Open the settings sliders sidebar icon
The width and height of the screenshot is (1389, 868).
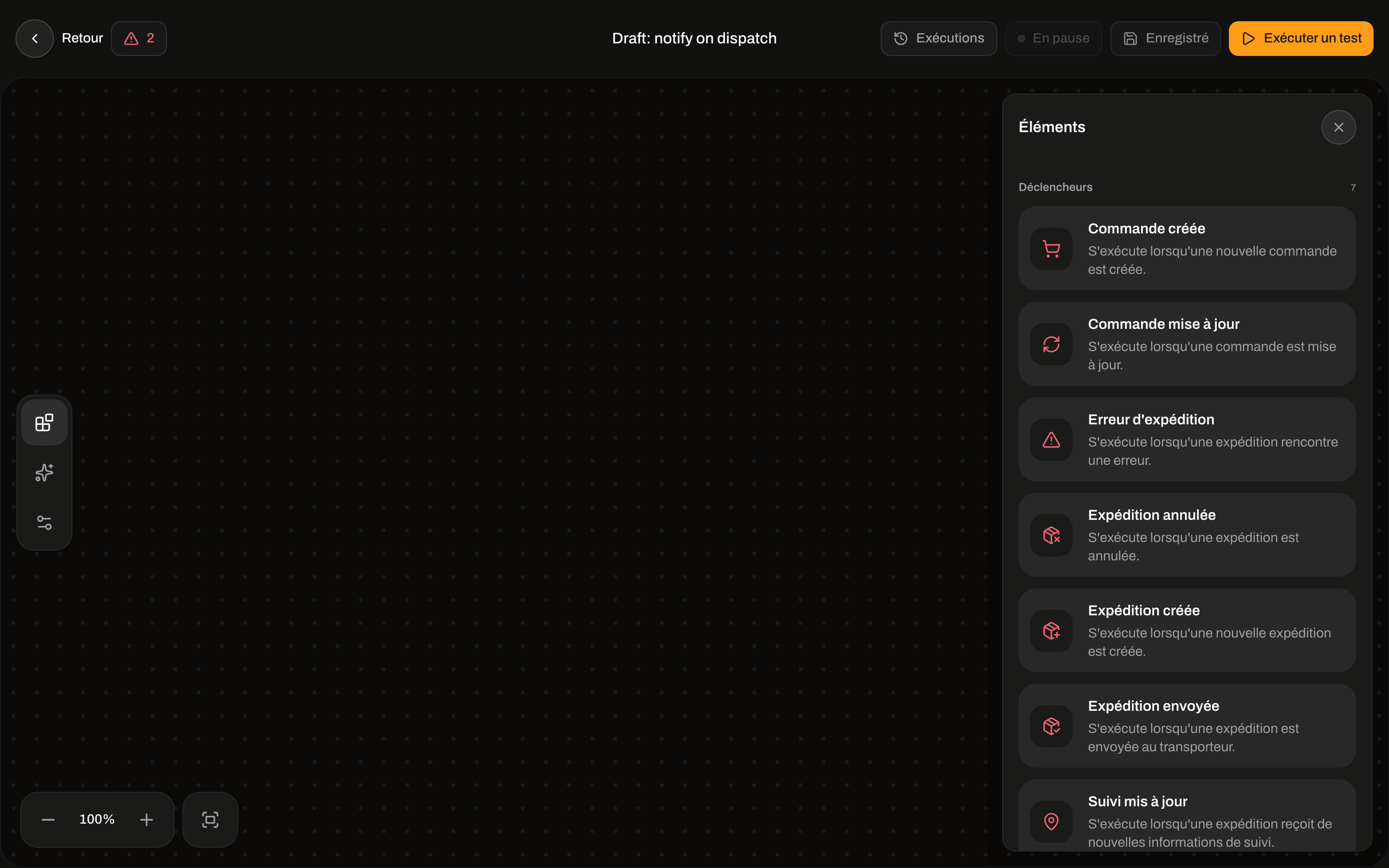[44, 522]
